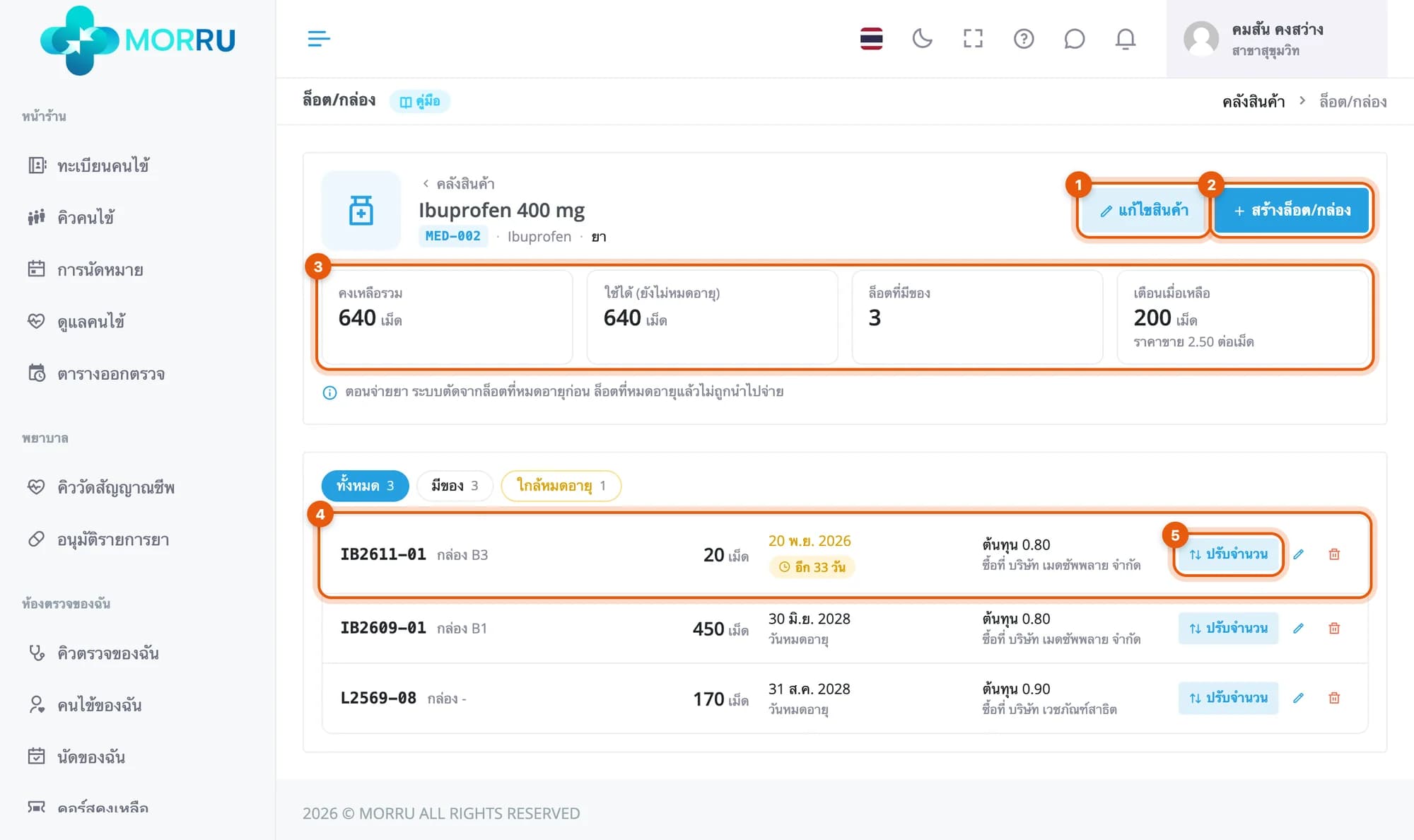Go to คลังสินค้า in the breadcrumb
The image size is (1414, 840).
point(1254,101)
